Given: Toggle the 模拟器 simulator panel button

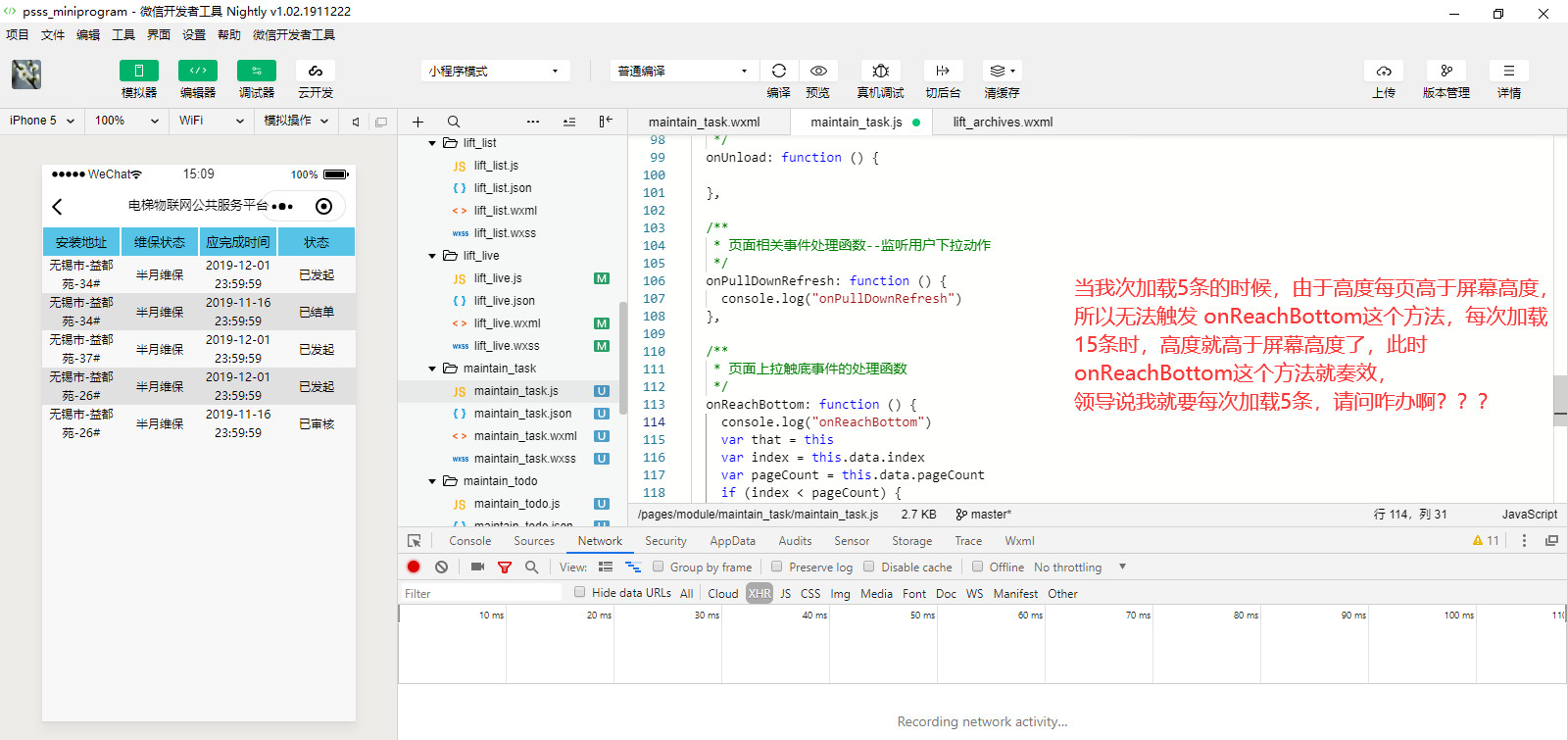Looking at the screenshot, I should [139, 71].
